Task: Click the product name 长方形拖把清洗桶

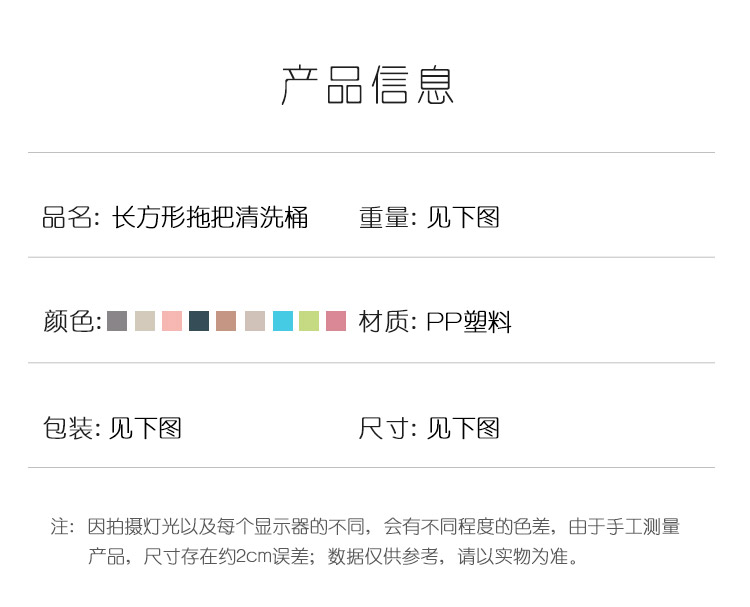Action: tap(210, 217)
